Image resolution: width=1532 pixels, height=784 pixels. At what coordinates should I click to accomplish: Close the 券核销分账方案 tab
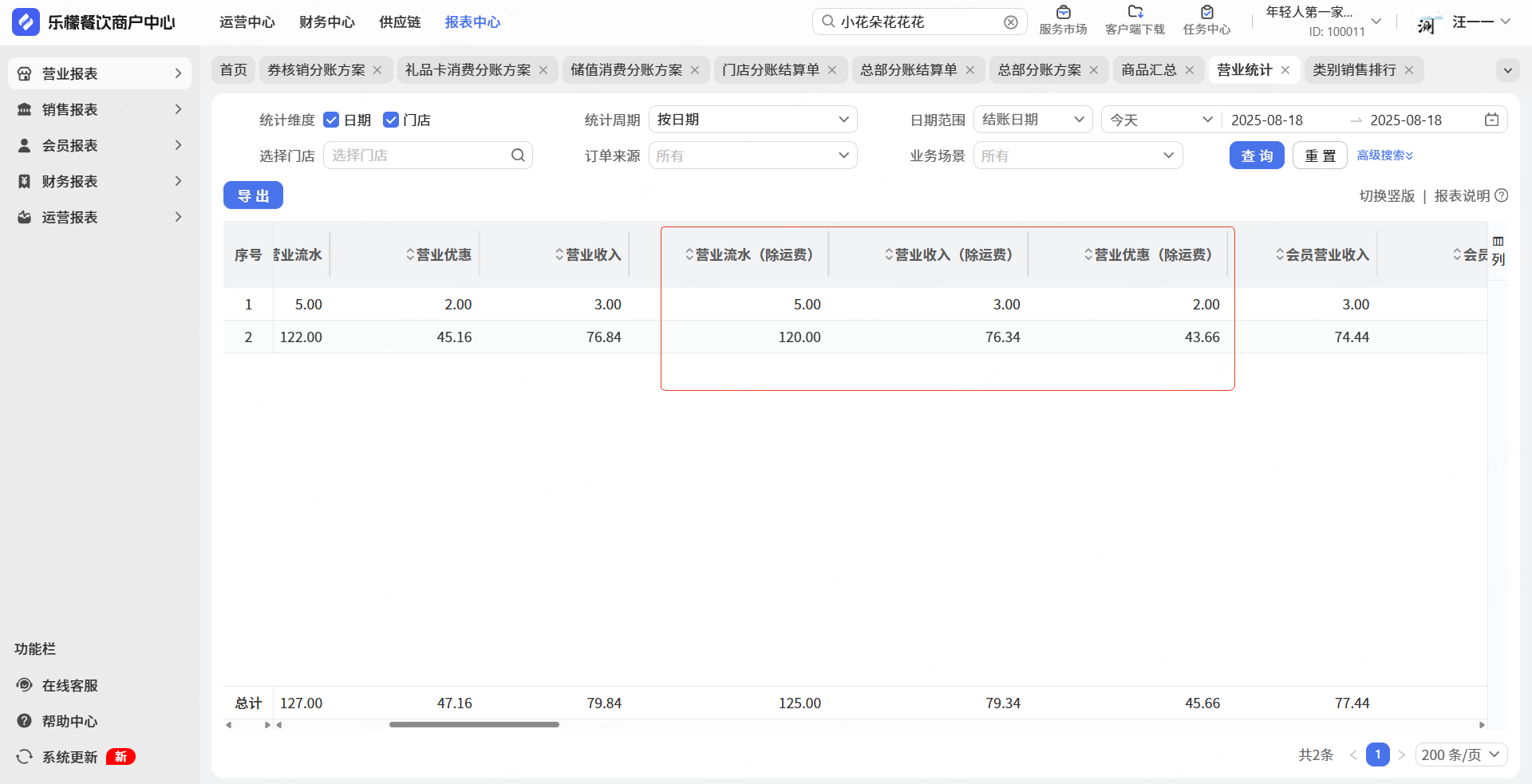coord(377,70)
